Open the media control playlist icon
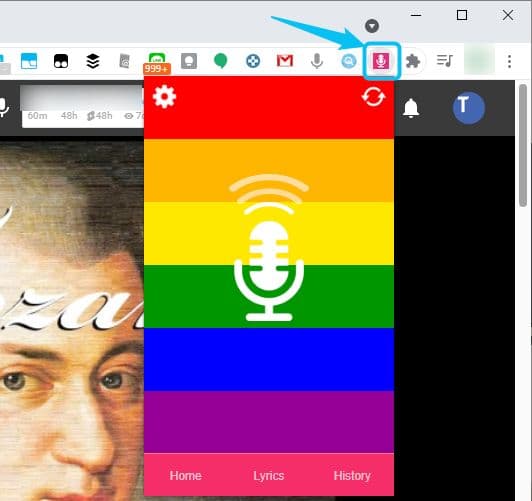This screenshot has height=501, width=532. [x=444, y=61]
